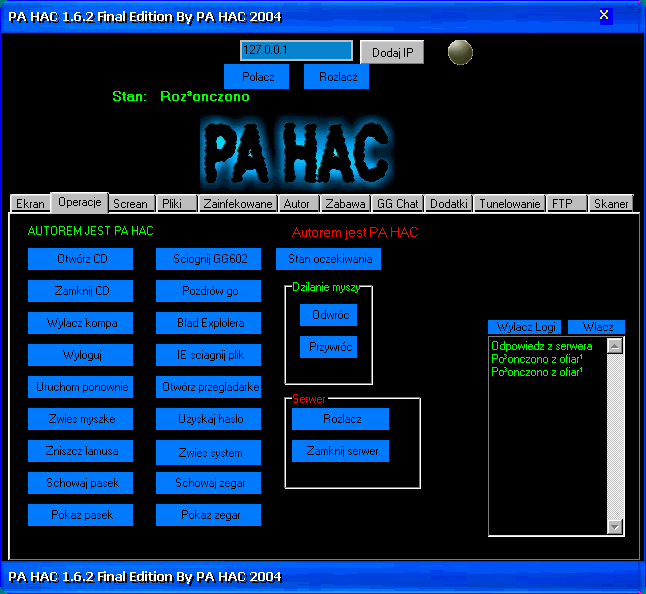Switch to the Skaner tab

click(610, 203)
